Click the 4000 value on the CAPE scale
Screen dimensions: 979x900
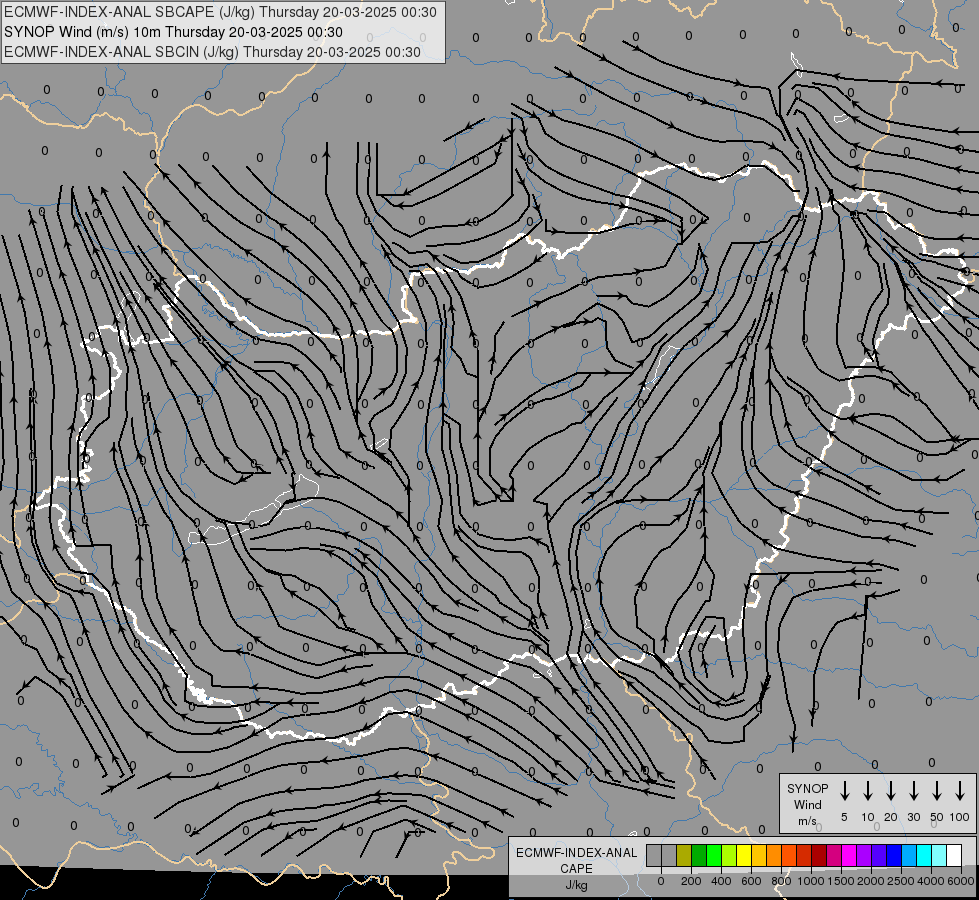tap(931, 881)
